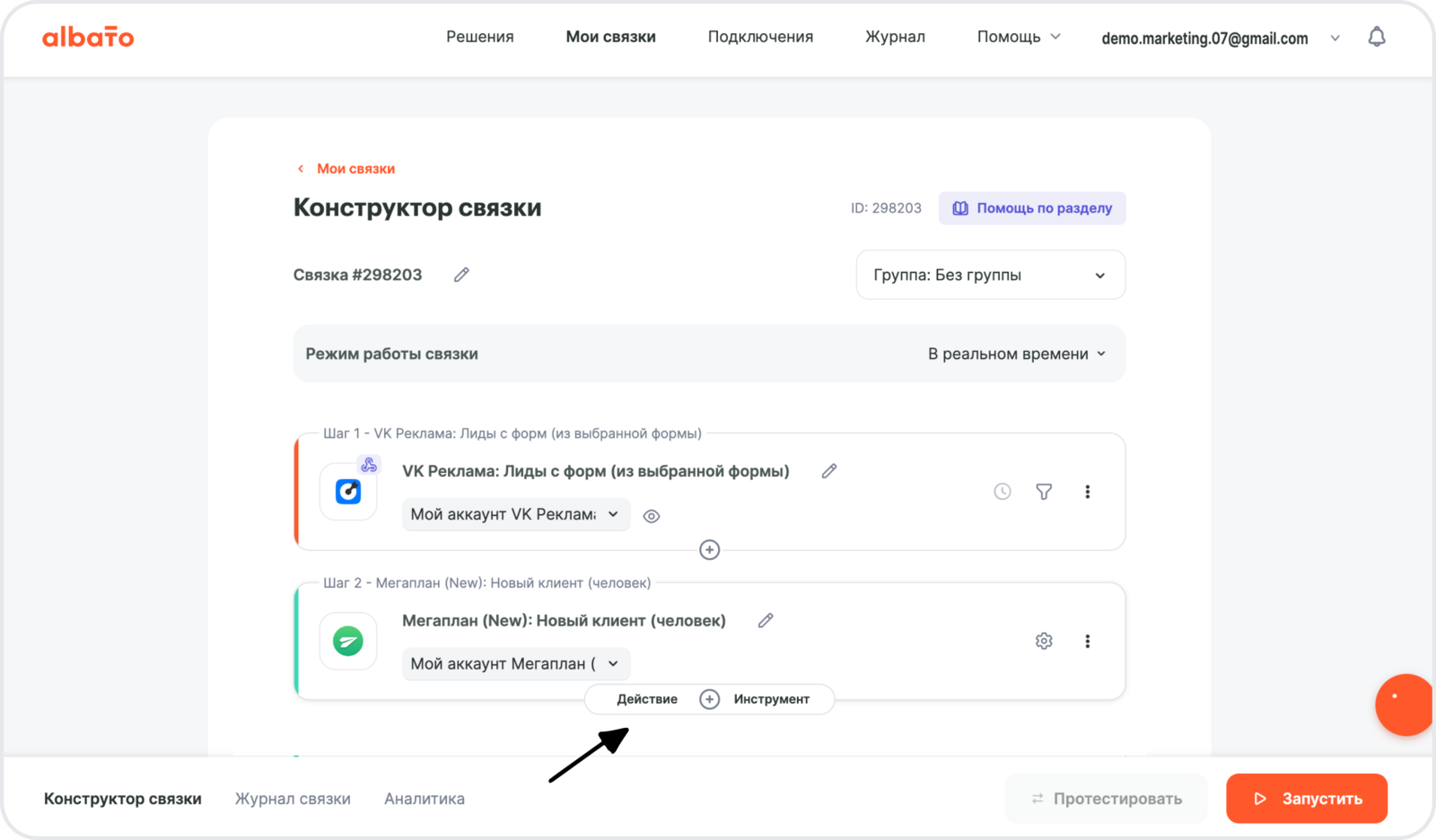Open the gear settings for Мегаплан step
1436x840 pixels.
1044,641
